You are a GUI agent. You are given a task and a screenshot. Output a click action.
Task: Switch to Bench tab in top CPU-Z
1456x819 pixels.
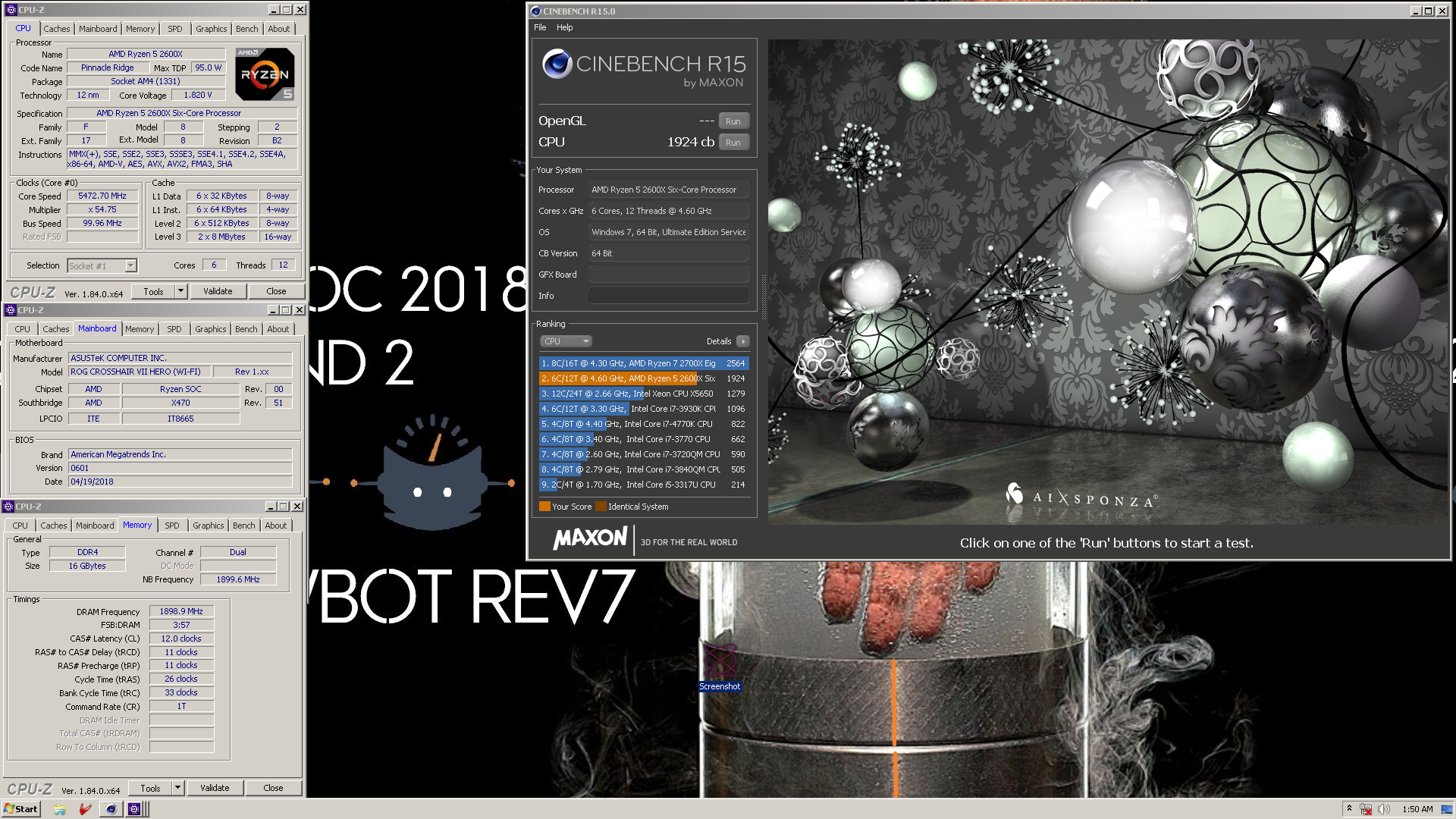247,29
